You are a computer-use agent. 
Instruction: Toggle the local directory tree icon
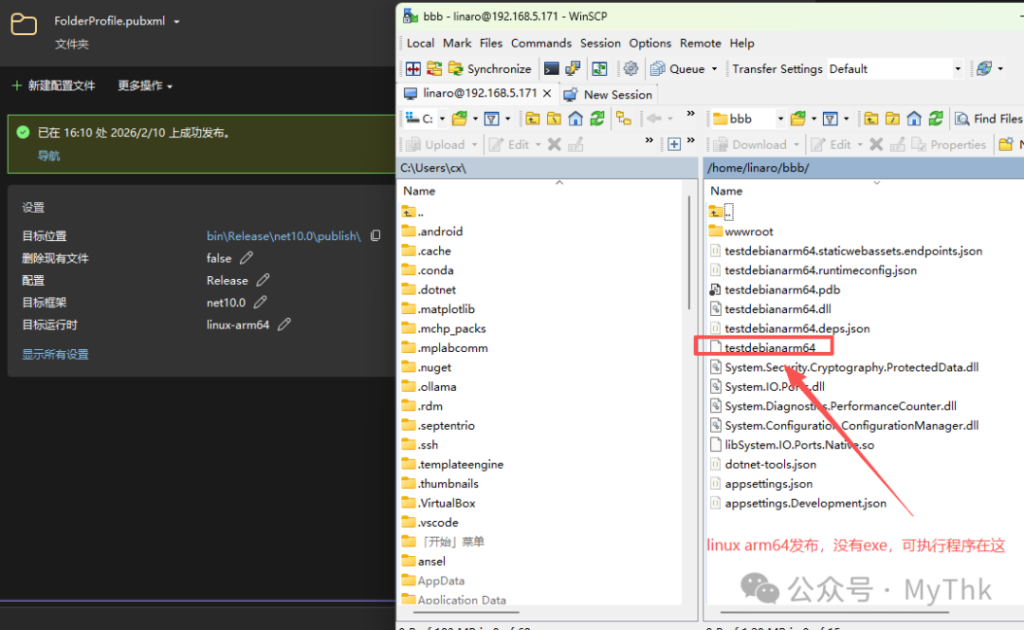tap(624, 119)
